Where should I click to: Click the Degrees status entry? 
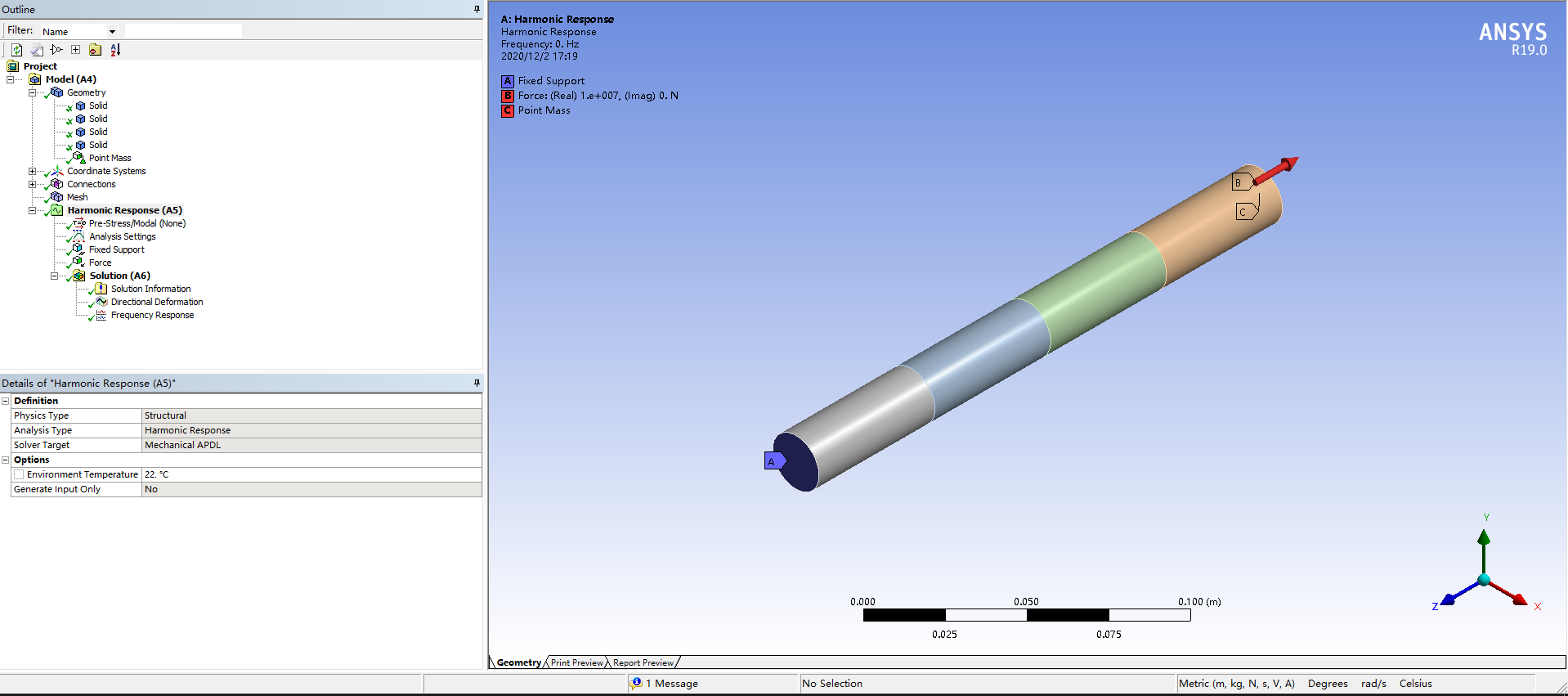[x=1328, y=683]
